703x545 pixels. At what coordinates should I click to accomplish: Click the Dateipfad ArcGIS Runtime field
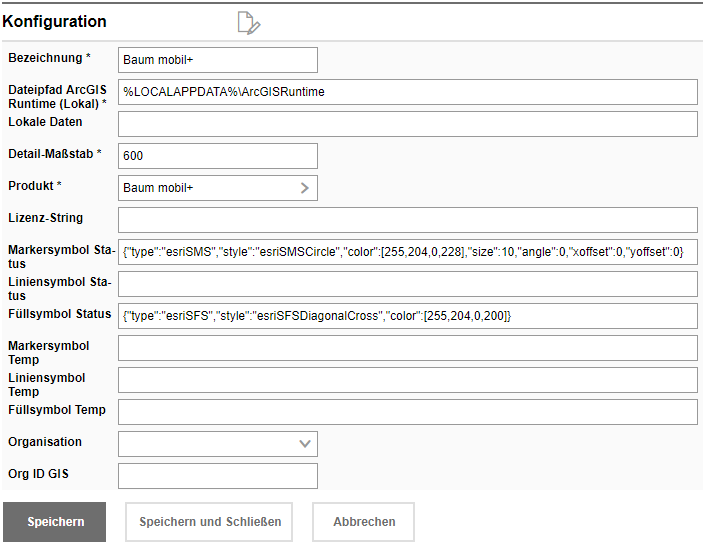point(407,92)
